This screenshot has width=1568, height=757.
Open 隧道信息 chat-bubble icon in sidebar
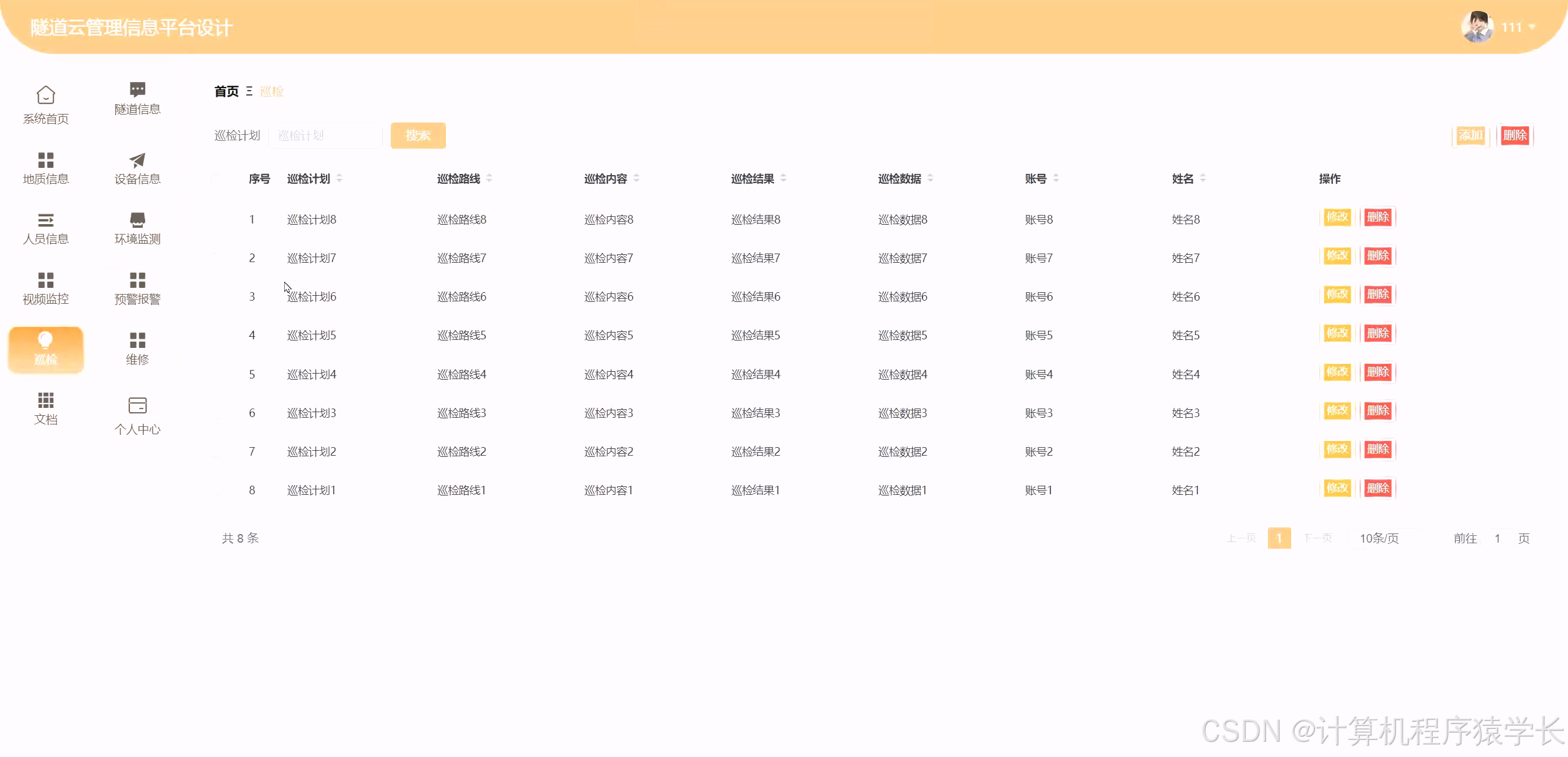137,89
